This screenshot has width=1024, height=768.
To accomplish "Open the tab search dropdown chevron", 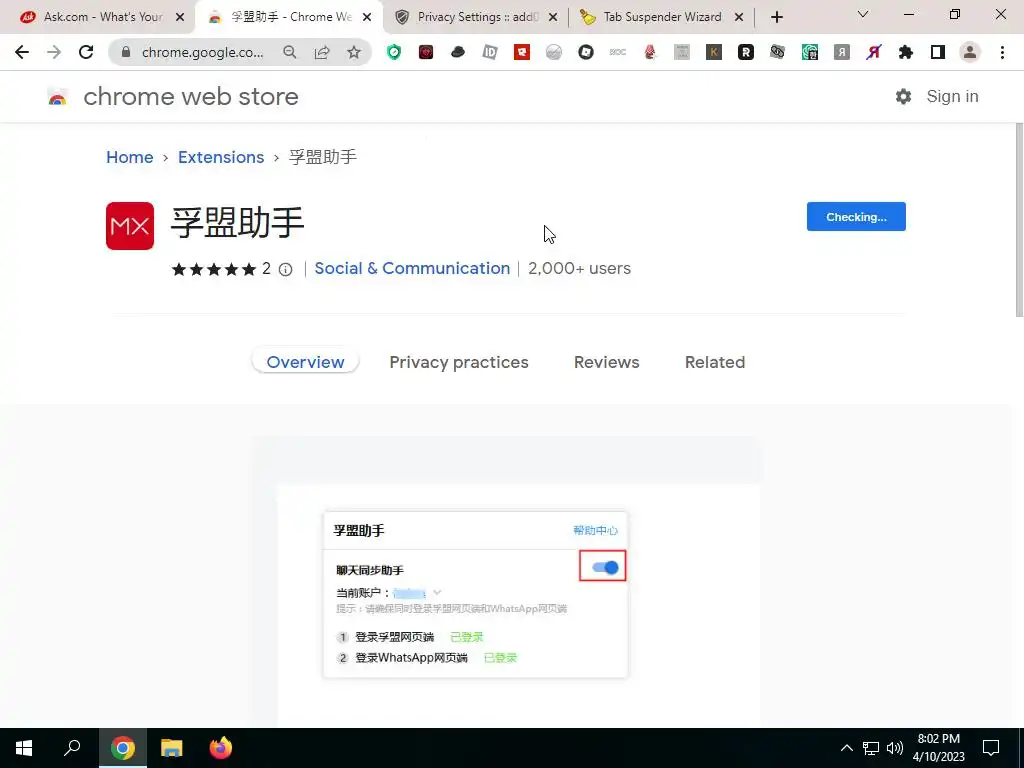I will (x=863, y=14).
